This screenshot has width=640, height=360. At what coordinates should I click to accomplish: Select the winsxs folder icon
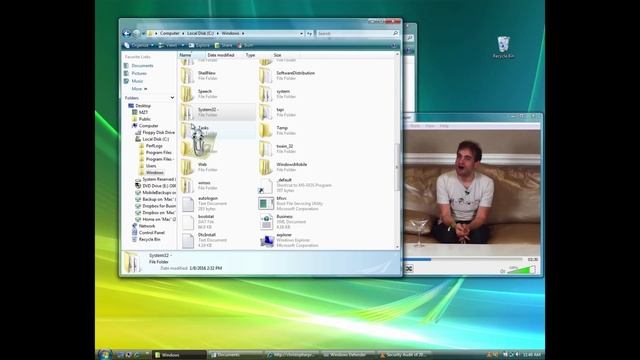pyautogui.click(x=188, y=185)
